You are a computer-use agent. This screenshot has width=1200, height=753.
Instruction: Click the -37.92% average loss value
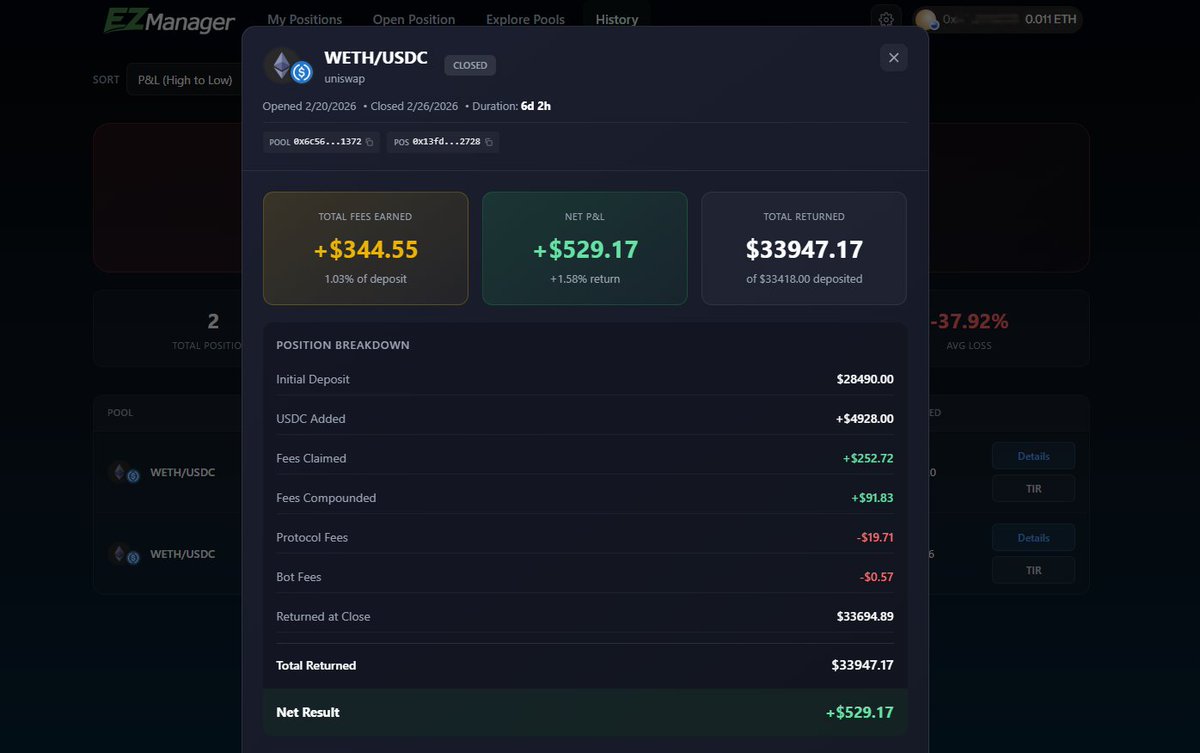coord(969,321)
